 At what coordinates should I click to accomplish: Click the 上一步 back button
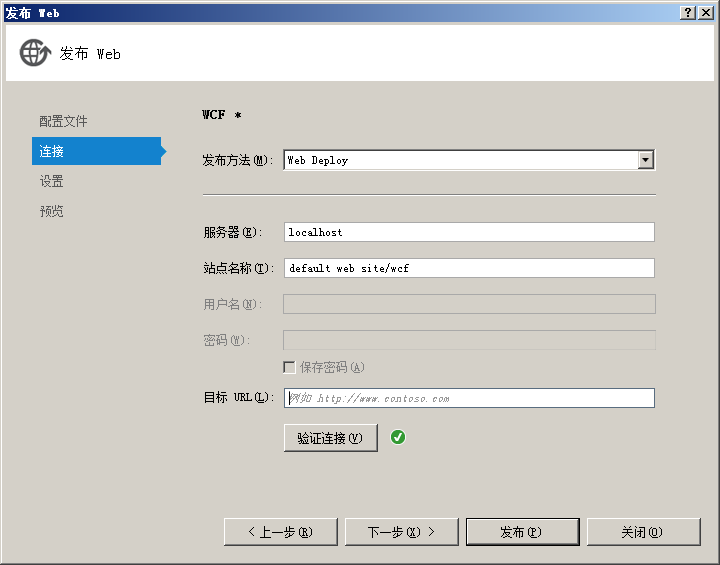tap(280, 532)
